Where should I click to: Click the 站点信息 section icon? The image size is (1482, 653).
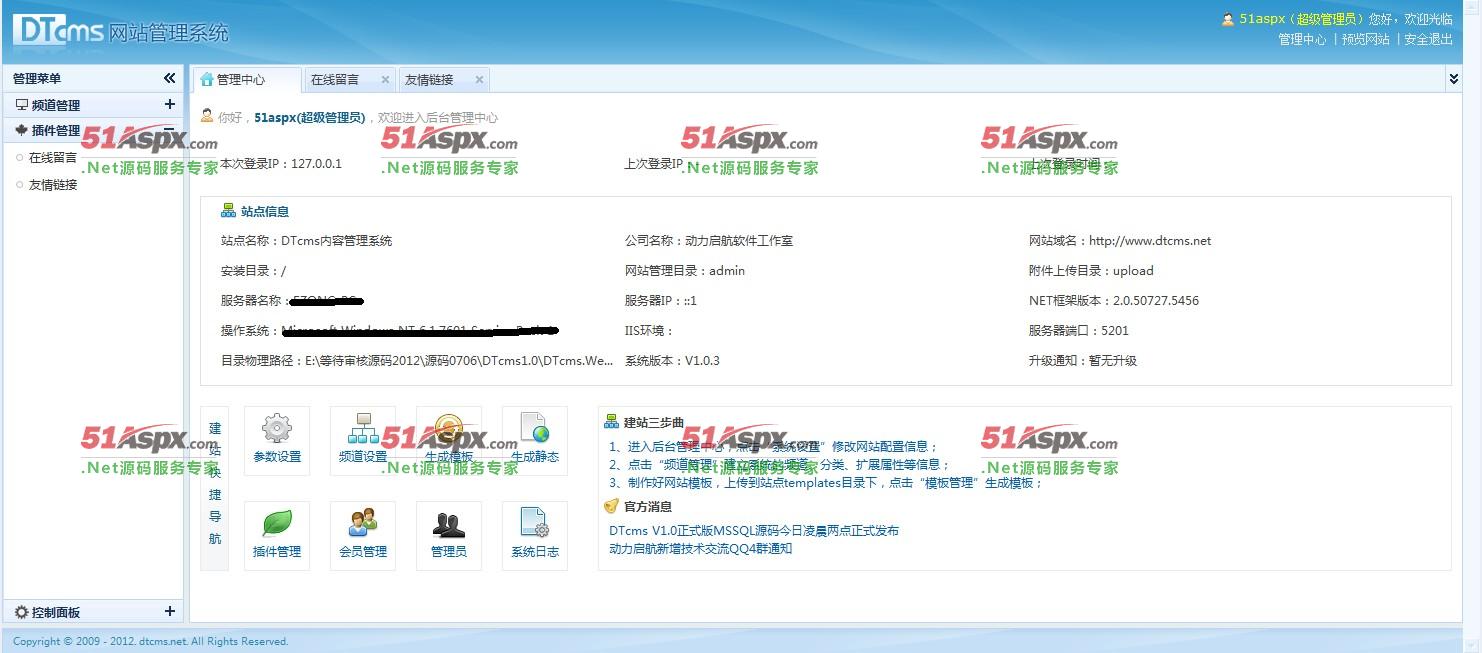click(228, 211)
